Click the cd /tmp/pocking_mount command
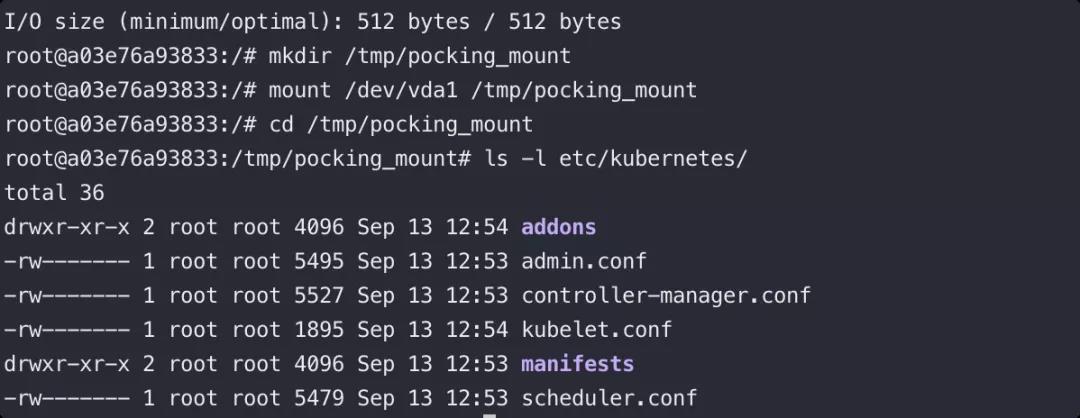Viewport: 1080px width, 418px height. [x=400, y=125]
